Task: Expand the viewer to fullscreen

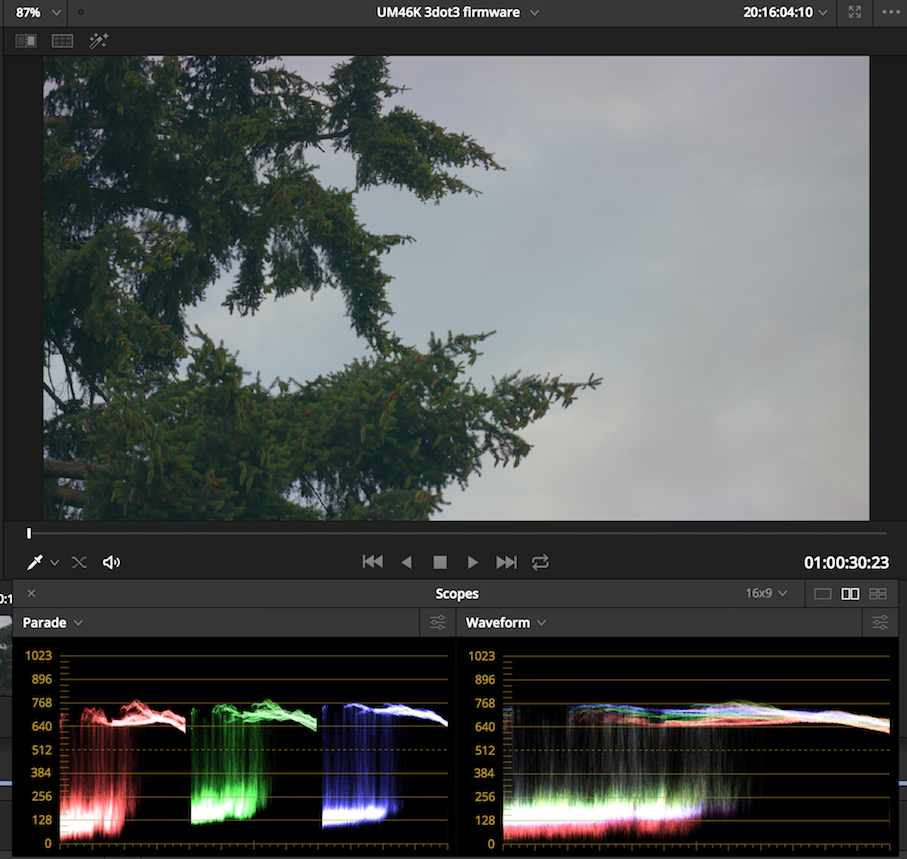Action: coord(854,12)
